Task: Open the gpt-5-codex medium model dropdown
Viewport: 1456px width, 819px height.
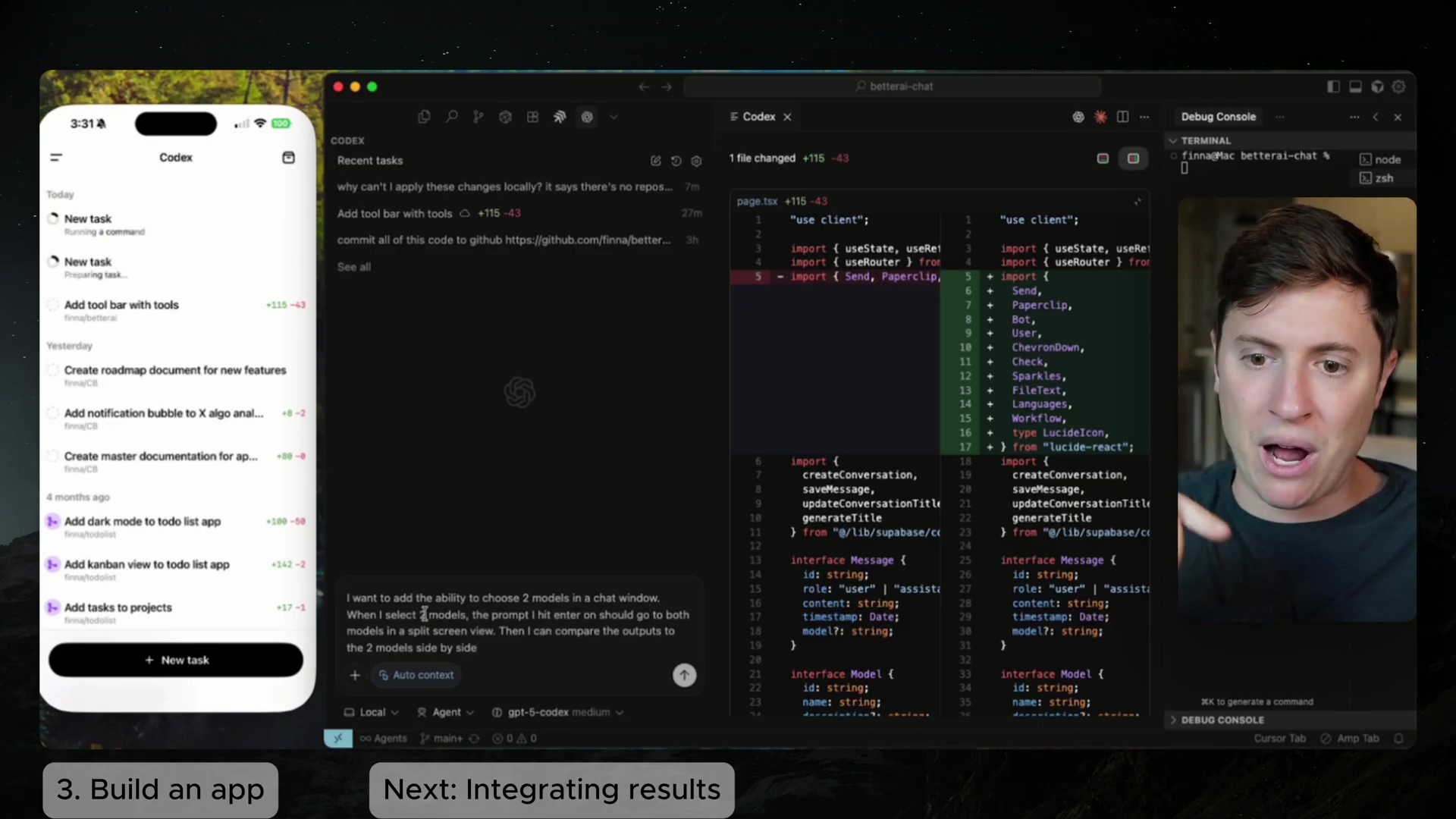Action: (x=557, y=712)
